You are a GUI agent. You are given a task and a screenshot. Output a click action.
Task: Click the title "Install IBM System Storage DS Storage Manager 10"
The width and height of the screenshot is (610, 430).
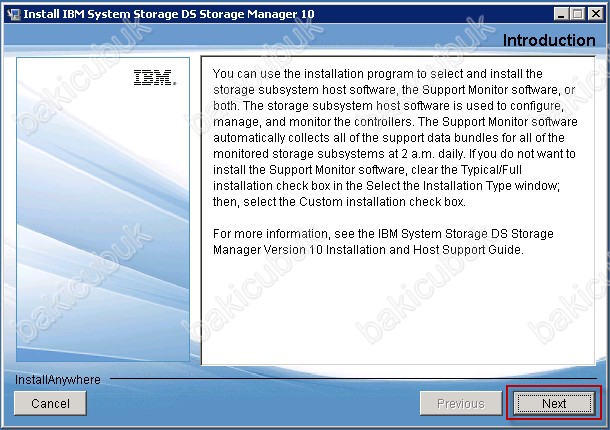(x=168, y=14)
